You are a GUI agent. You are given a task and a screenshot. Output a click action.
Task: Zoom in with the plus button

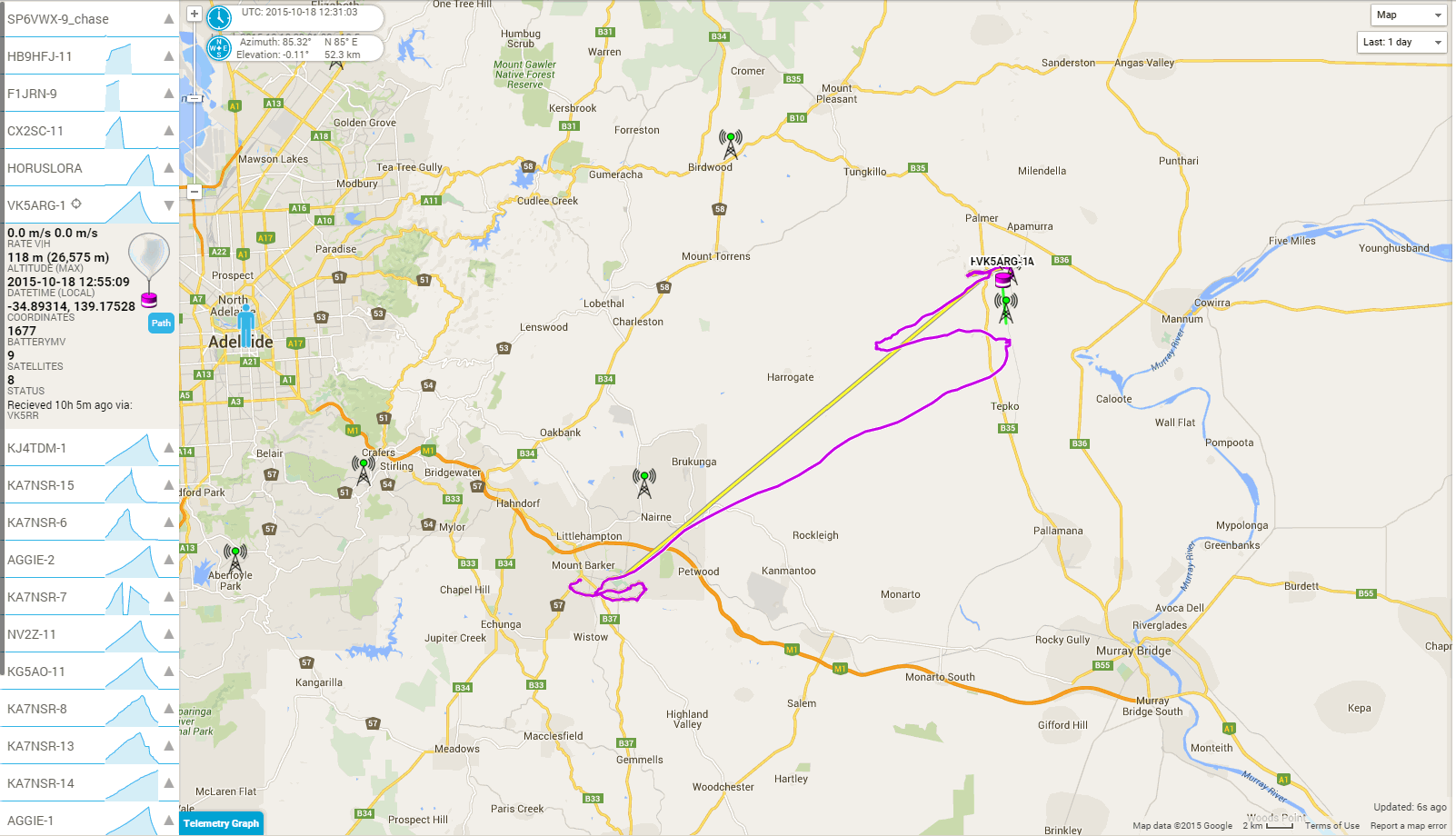tap(194, 14)
